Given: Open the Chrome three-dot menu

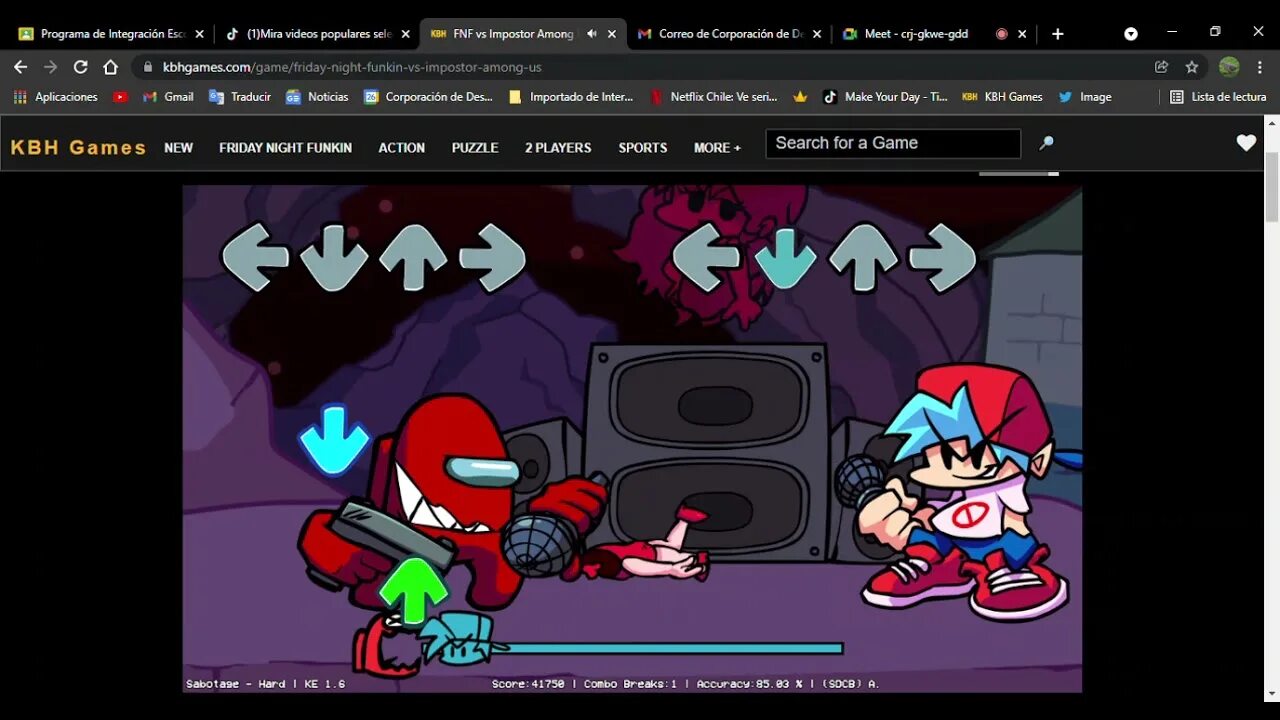Looking at the screenshot, I should click(1259, 67).
